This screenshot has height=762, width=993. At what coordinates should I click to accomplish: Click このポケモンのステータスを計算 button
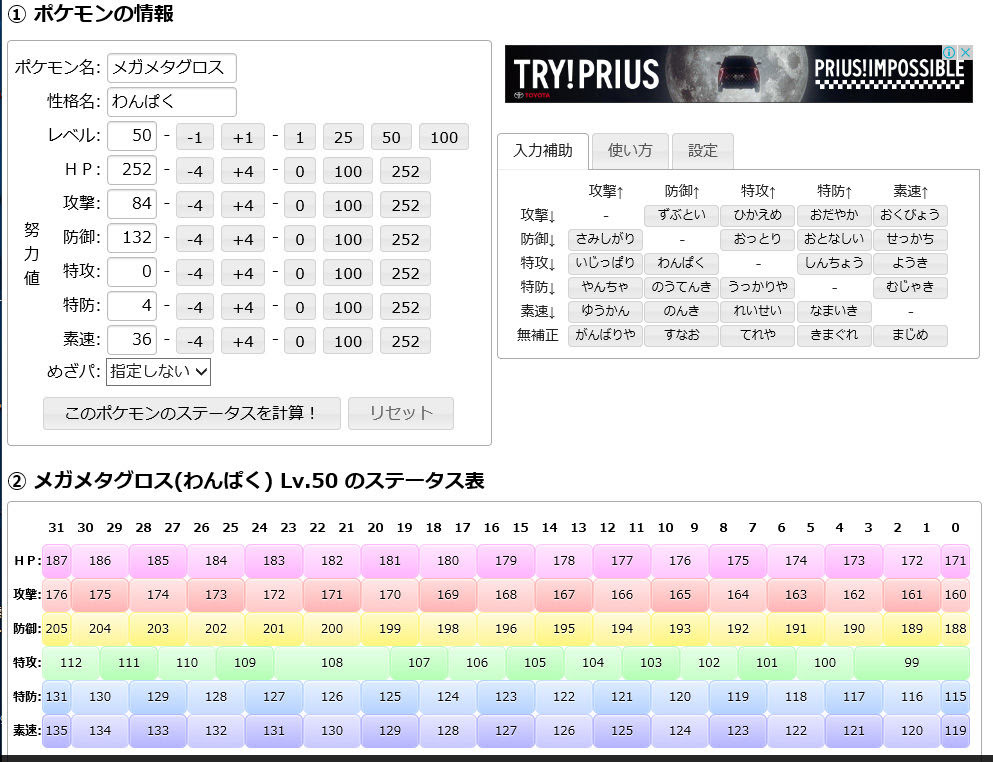(191, 413)
